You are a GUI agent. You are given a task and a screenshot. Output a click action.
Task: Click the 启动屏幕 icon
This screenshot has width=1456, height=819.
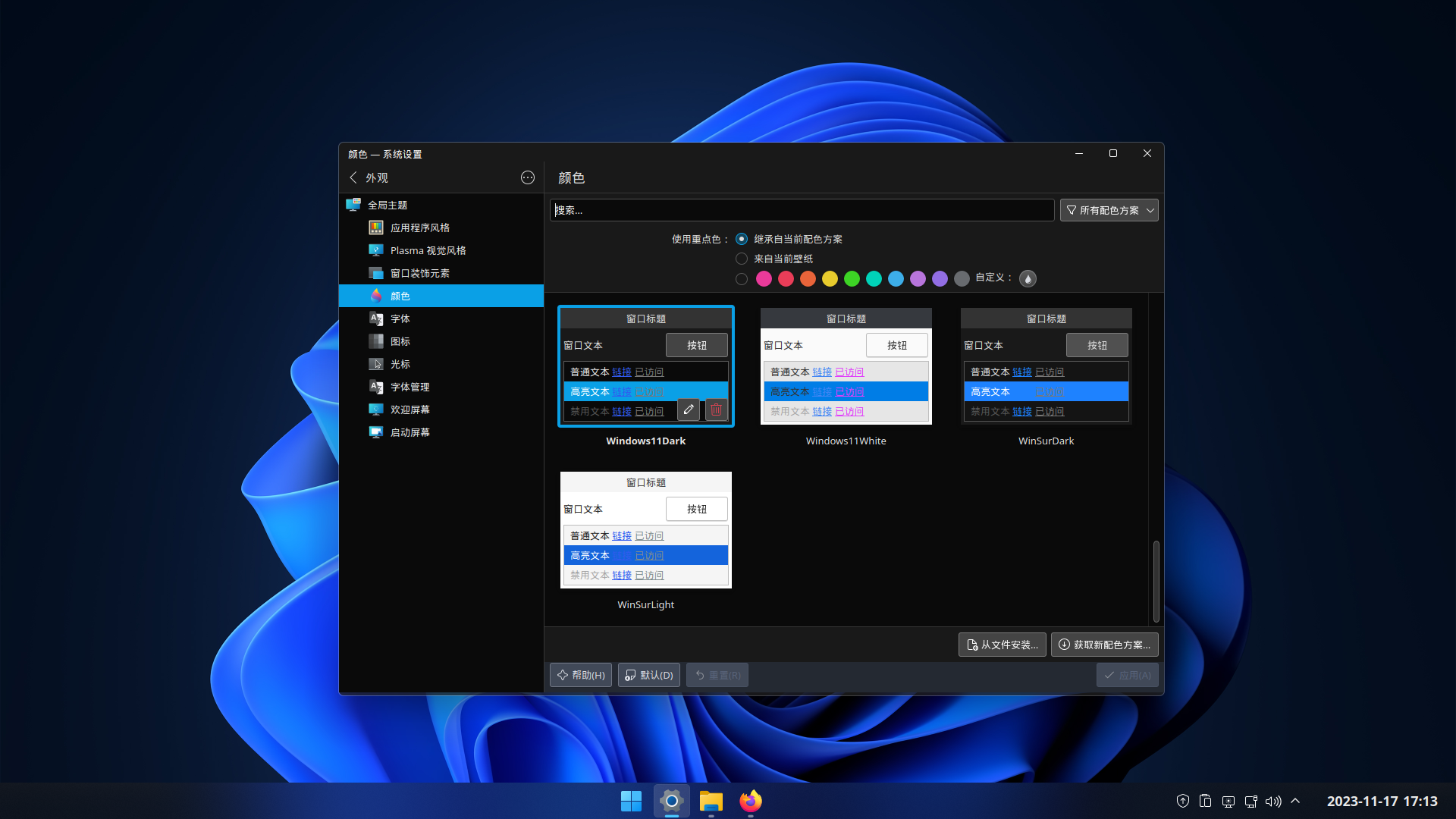375,432
